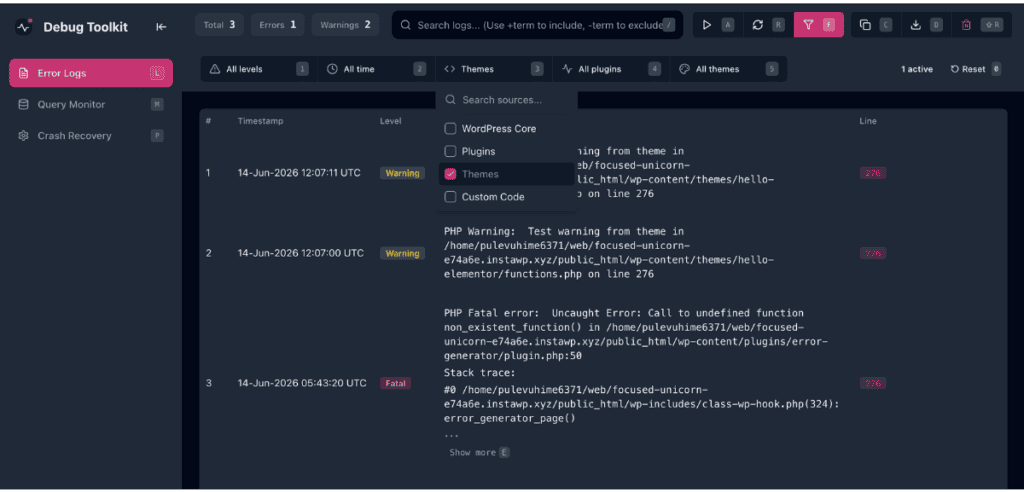Check the Custom Code checkbox

tap(450, 197)
